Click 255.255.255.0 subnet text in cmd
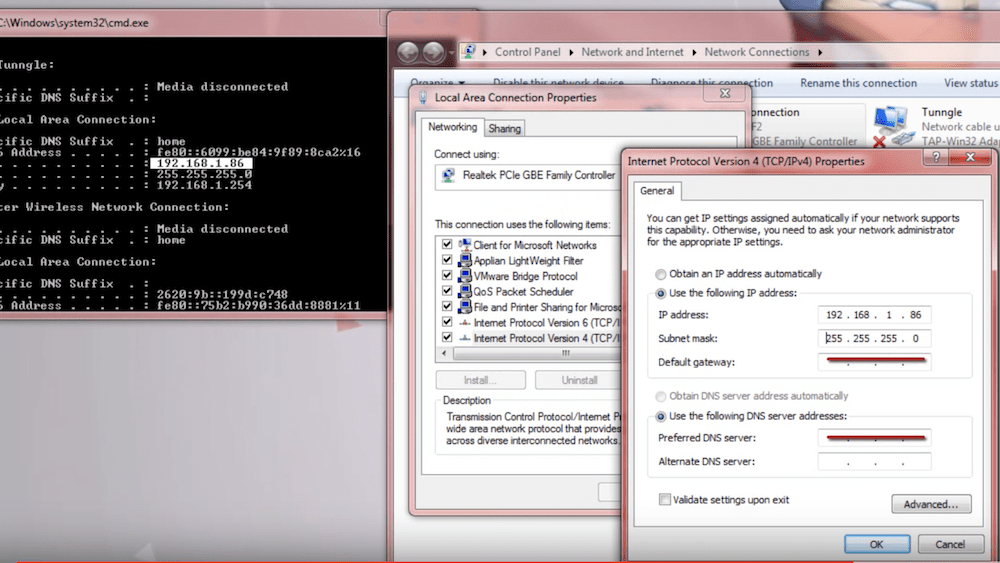The image size is (1000, 563). (x=204, y=174)
